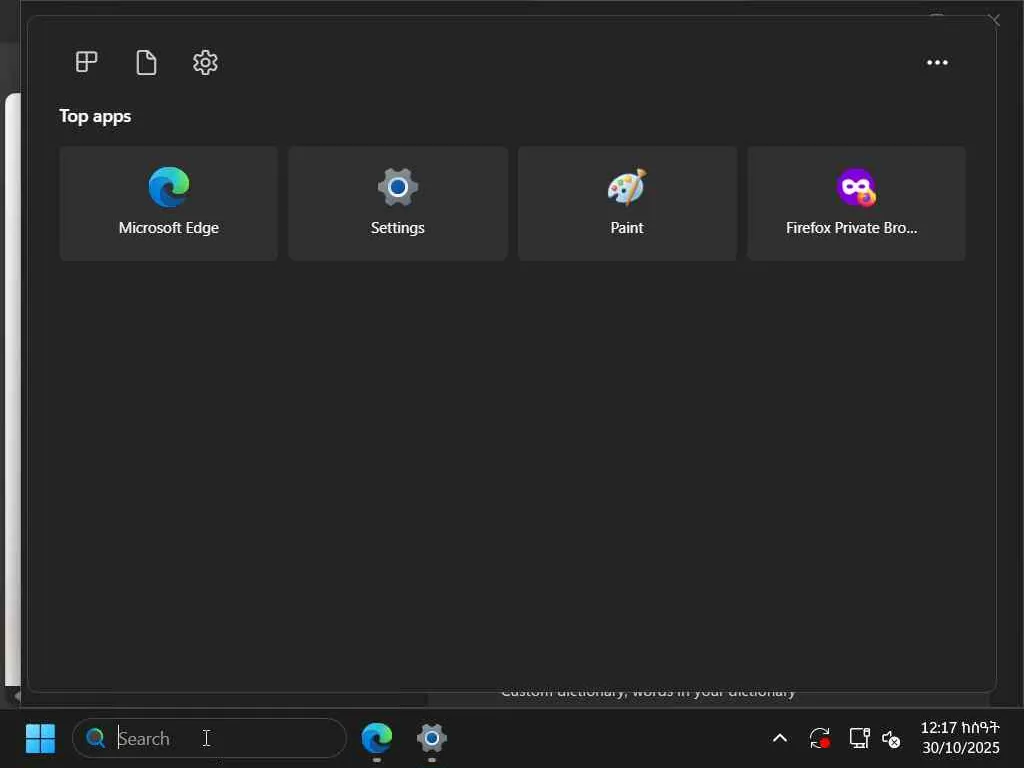The height and width of the screenshot is (768, 1024).
Task: Click the Windows Start button
Action: (40, 739)
